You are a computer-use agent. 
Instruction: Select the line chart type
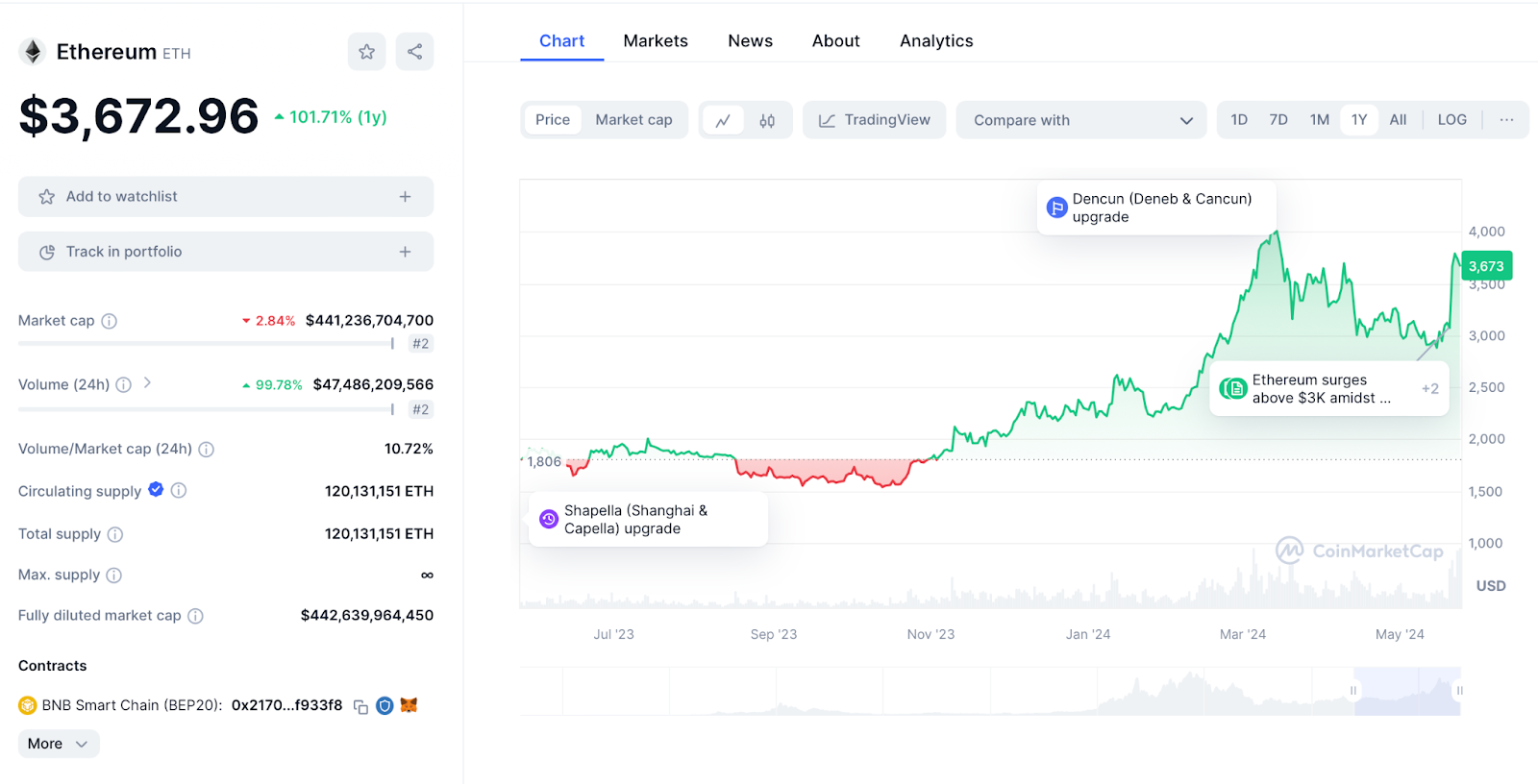tap(723, 120)
